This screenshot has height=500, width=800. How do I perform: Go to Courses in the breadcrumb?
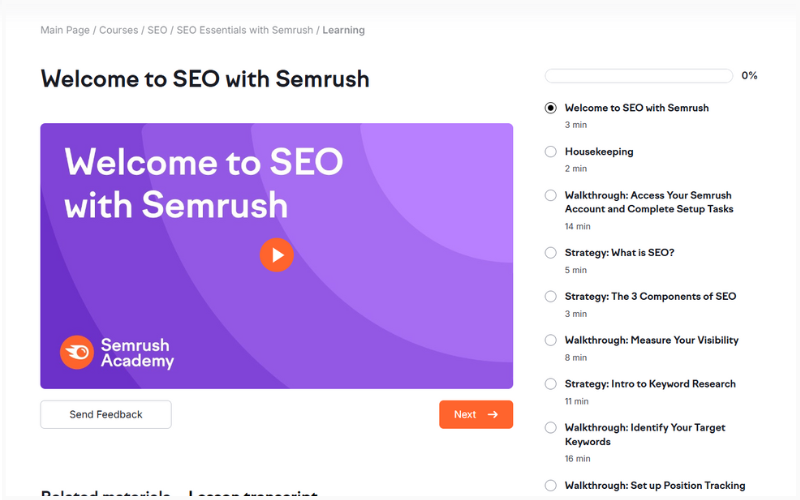118,30
